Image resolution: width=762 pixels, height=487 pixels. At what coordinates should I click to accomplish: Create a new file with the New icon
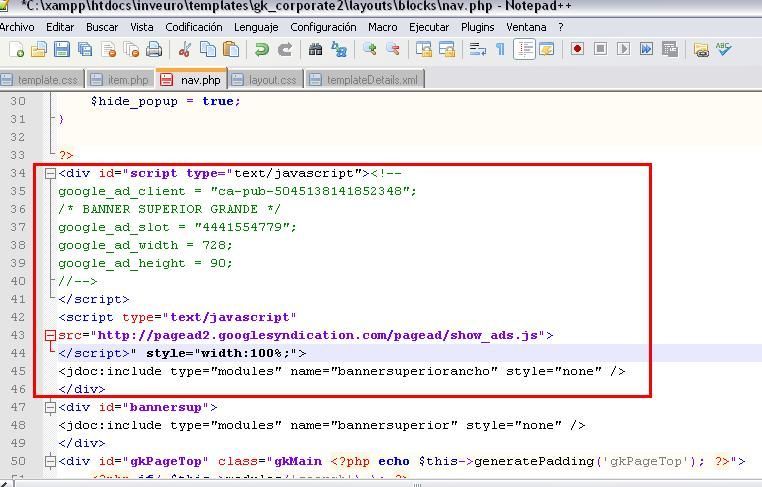[16, 50]
